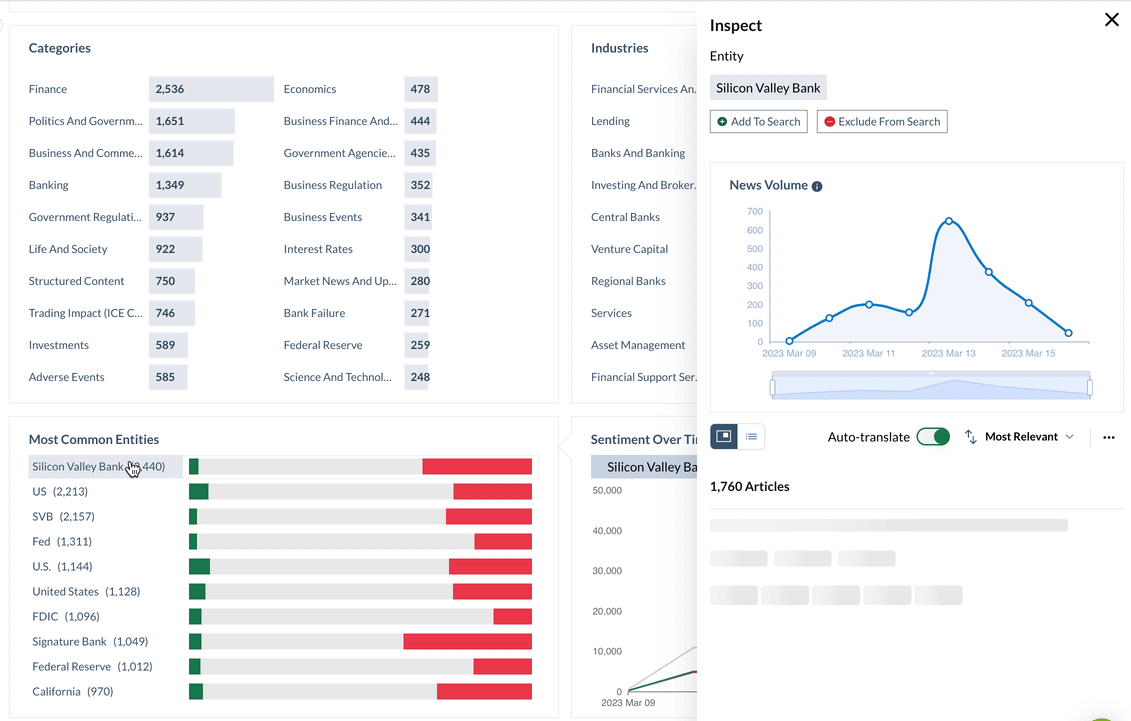Image resolution: width=1131 pixels, height=721 pixels.
Task: Click Exclude From Search button
Action: pos(881,122)
